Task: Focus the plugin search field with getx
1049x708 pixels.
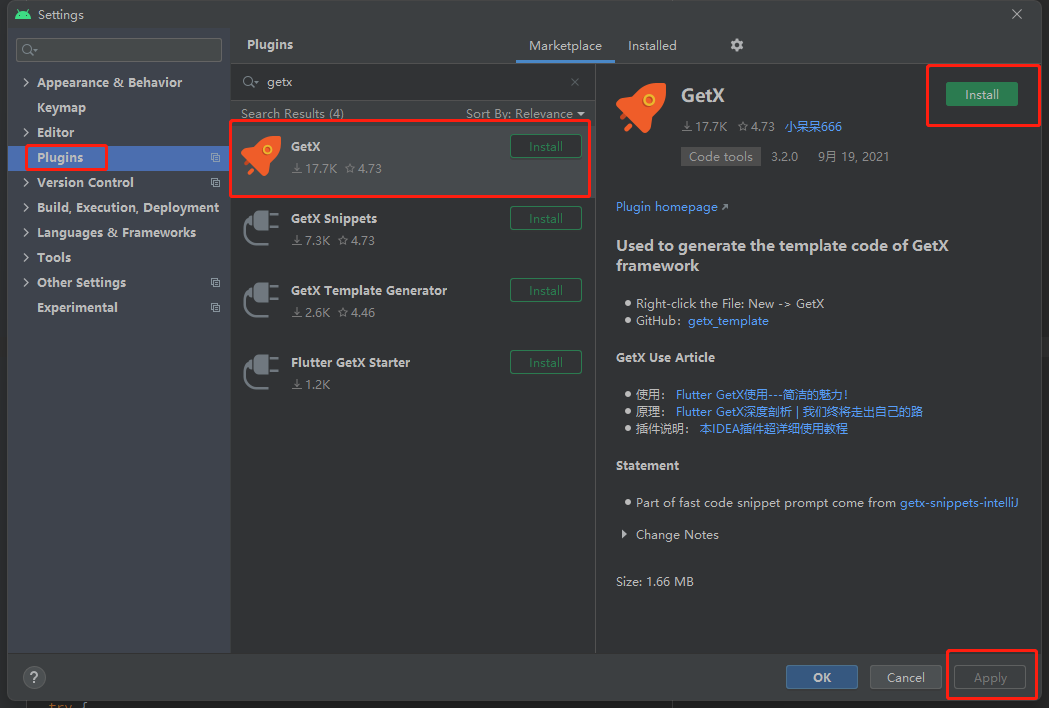Action: click(411, 82)
